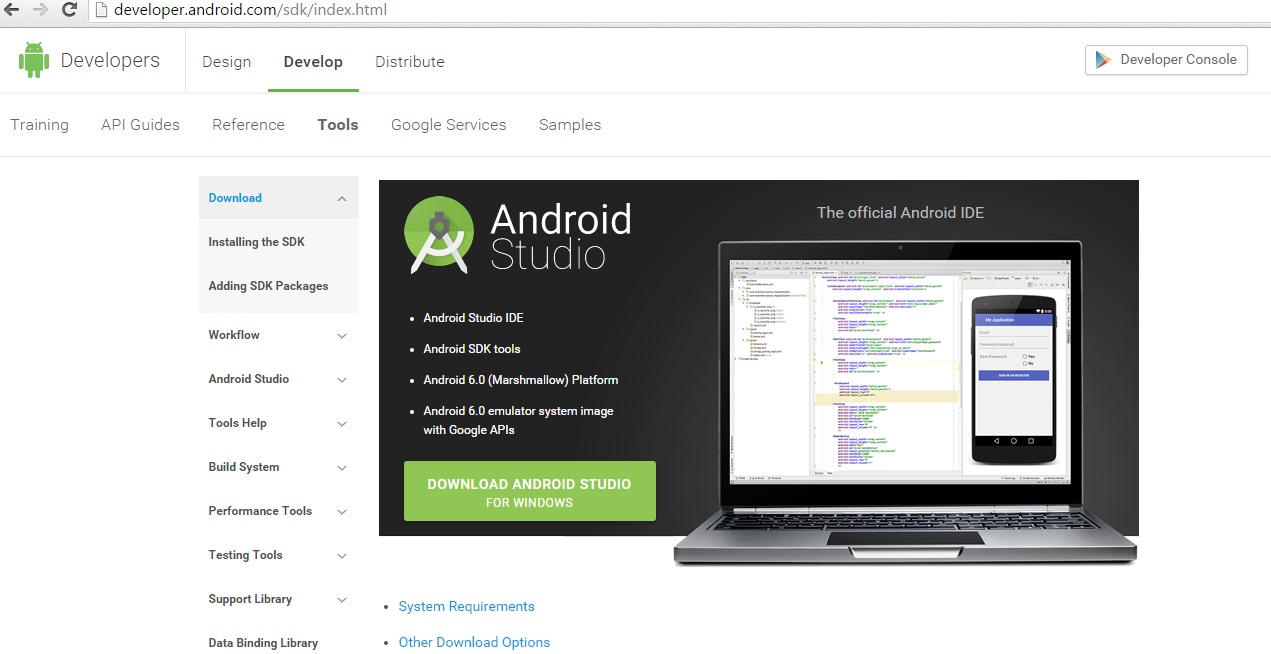Open the Developer Console button
1271x654 pixels.
(x=1167, y=60)
